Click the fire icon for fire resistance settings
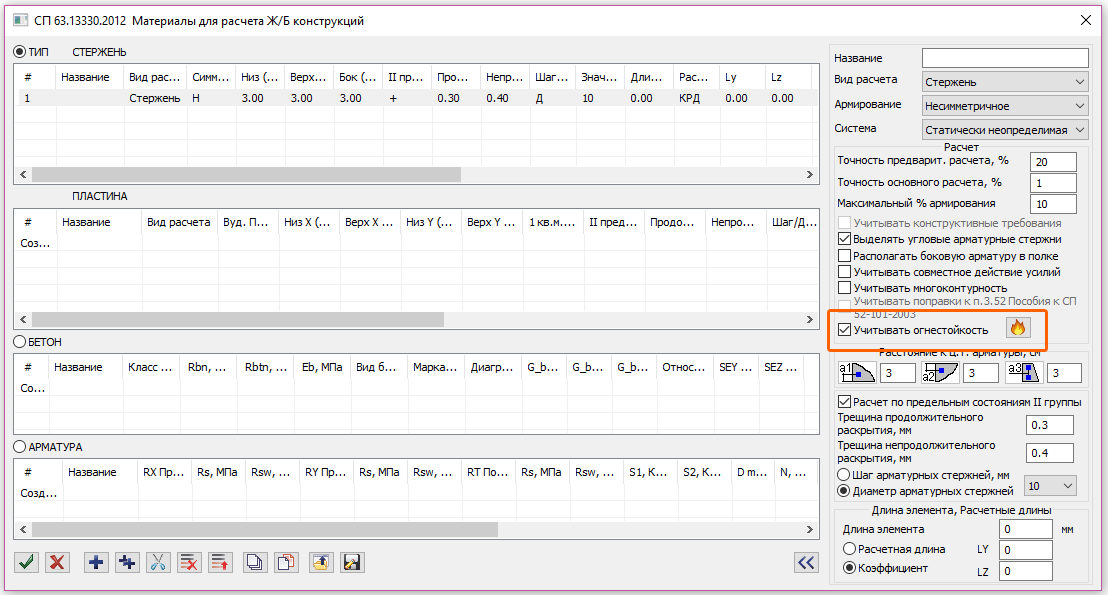The height and width of the screenshot is (595, 1108). (1018, 328)
